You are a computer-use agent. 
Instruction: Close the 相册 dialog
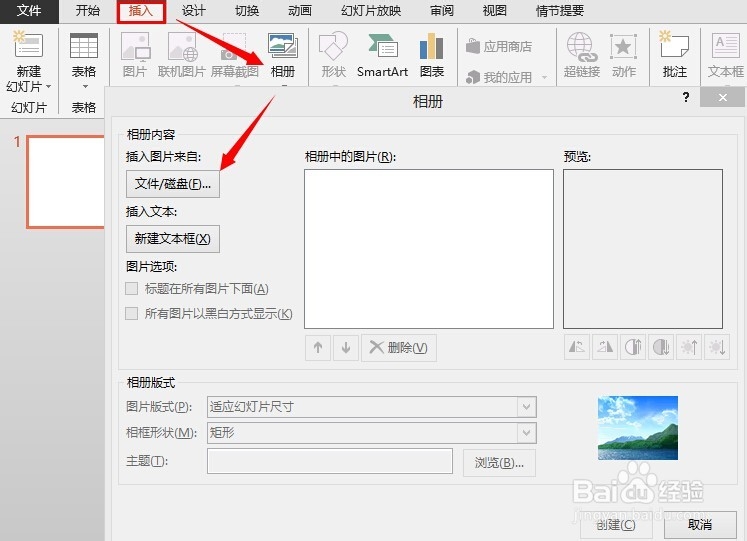pyautogui.click(x=722, y=97)
